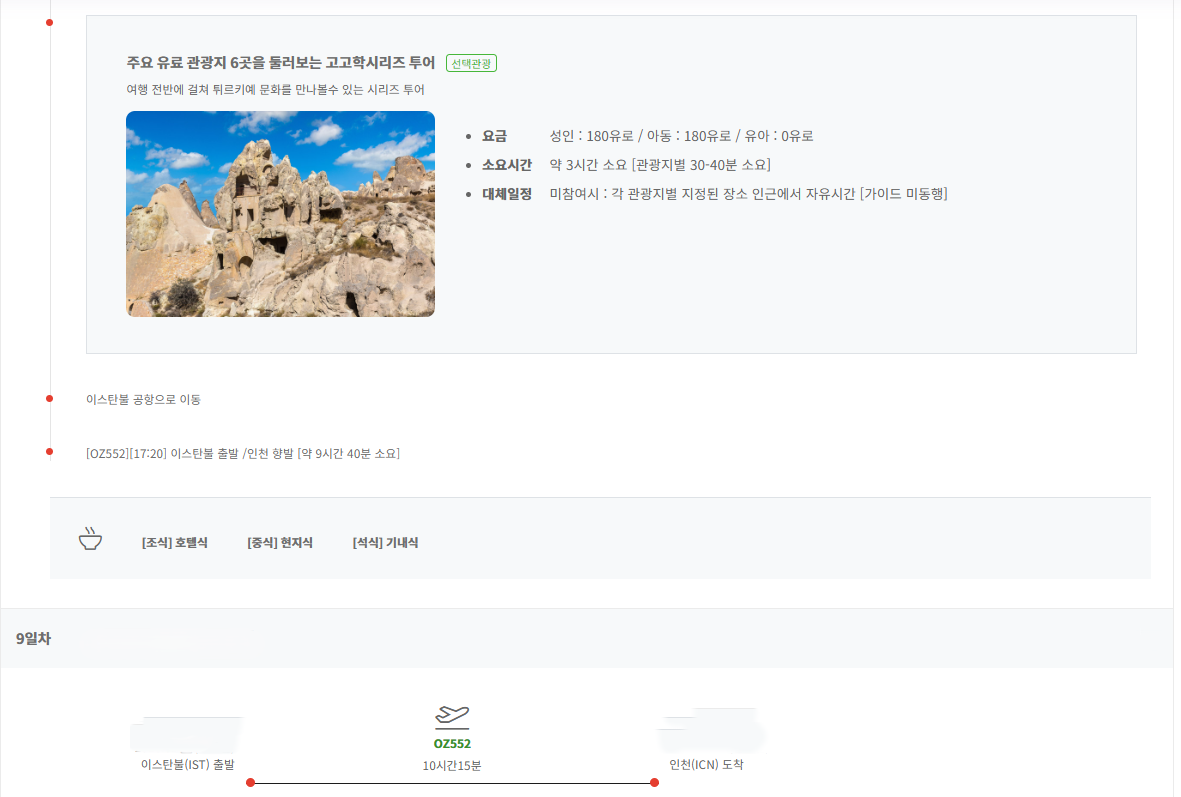1181x797 pixels.
Task: Click the [석식] 기내식 dinner label
Action: (x=385, y=543)
